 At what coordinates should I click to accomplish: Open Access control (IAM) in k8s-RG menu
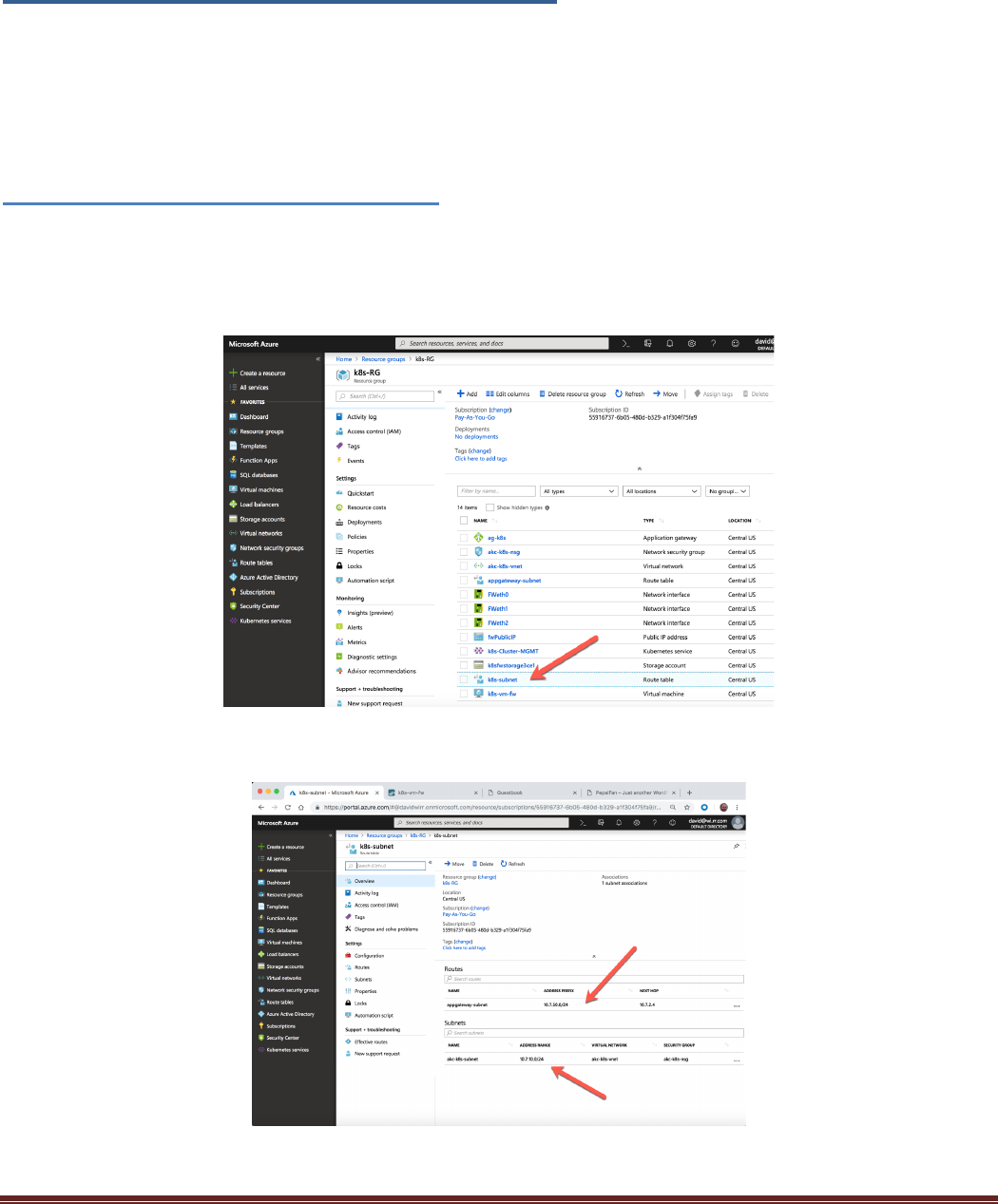coord(368,431)
